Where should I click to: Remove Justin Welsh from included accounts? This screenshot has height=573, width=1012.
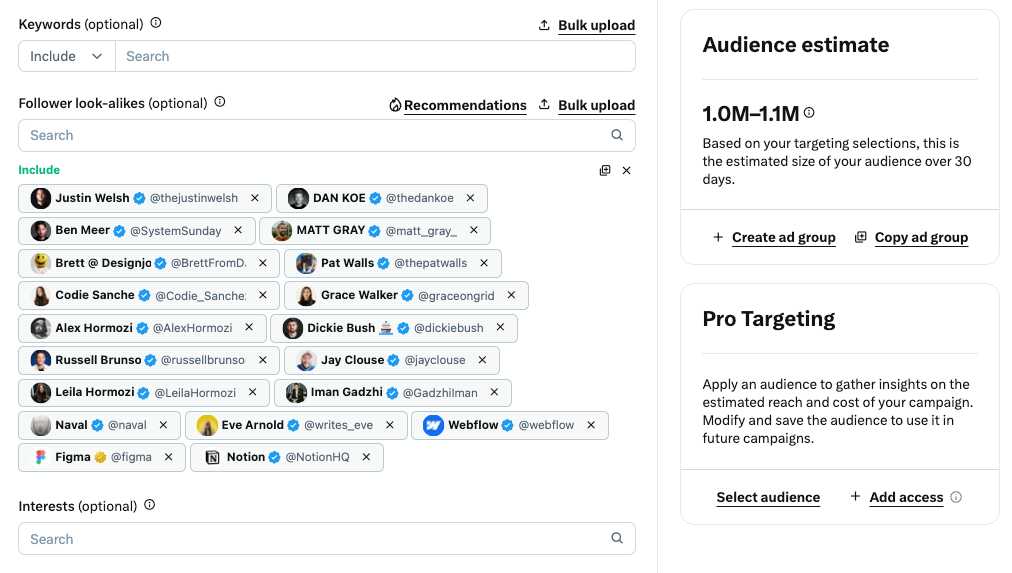[255, 198]
